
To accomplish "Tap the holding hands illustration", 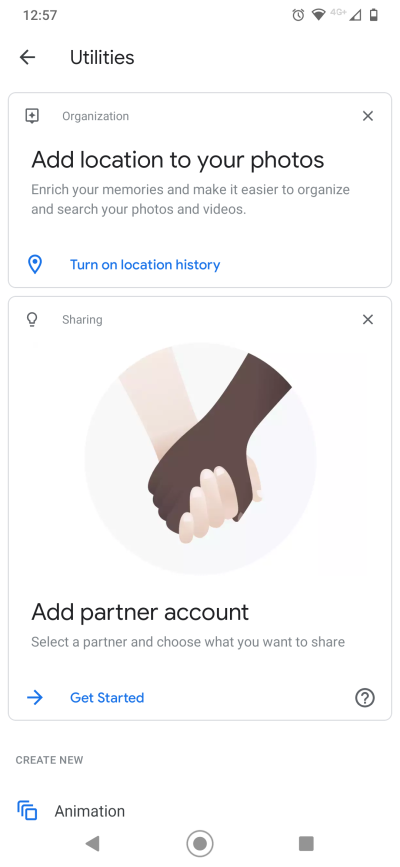I will click(200, 459).
